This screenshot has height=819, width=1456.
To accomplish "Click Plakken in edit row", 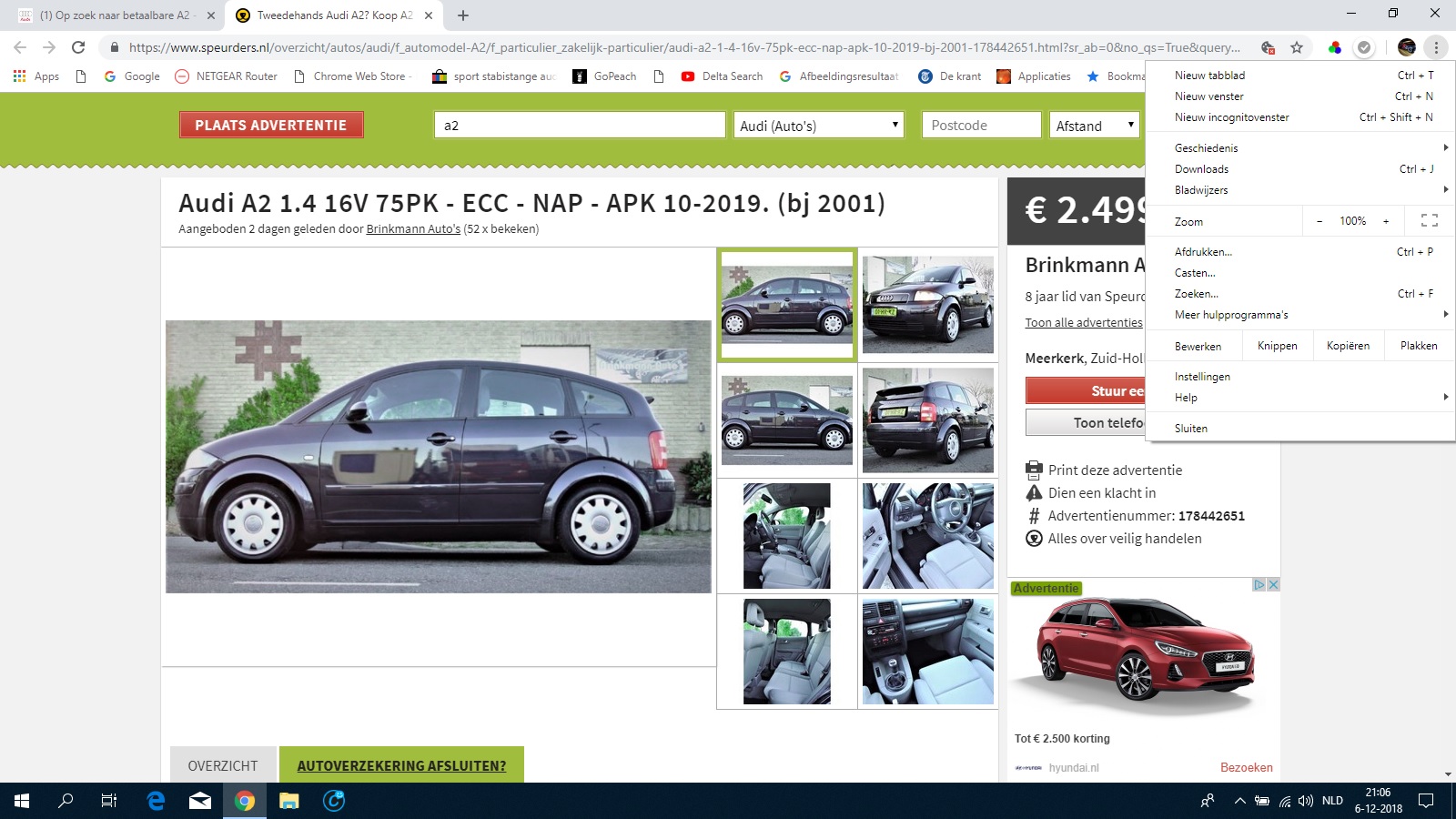I will [1419, 346].
